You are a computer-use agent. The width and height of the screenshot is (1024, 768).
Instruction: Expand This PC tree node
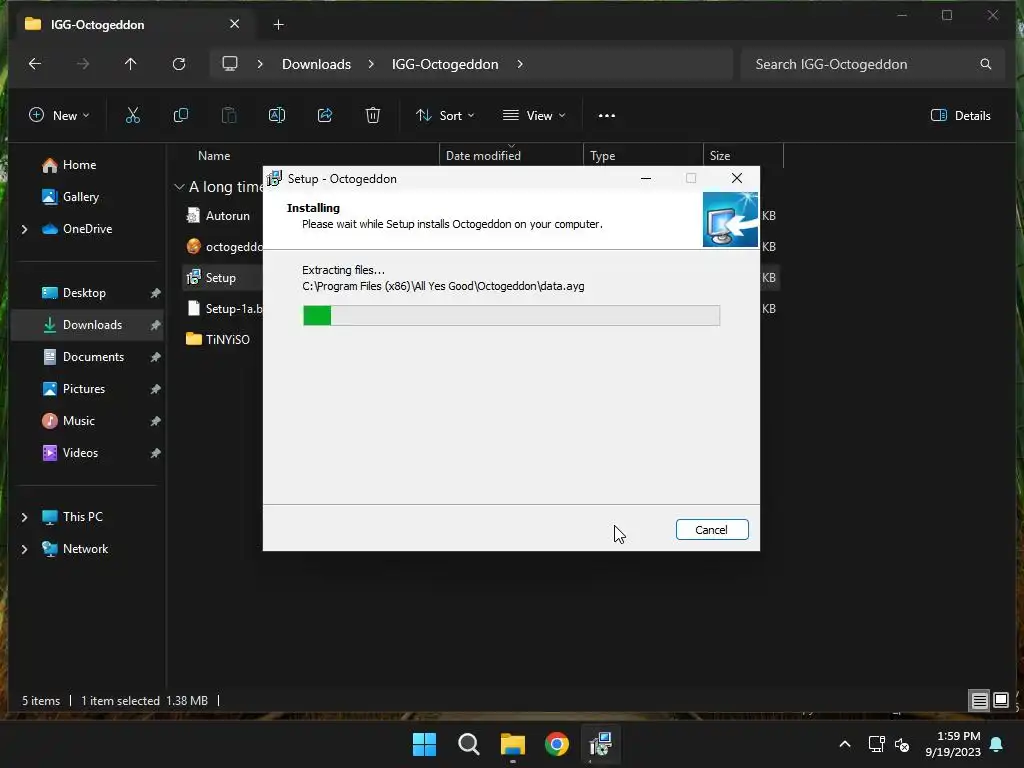coord(25,517)
